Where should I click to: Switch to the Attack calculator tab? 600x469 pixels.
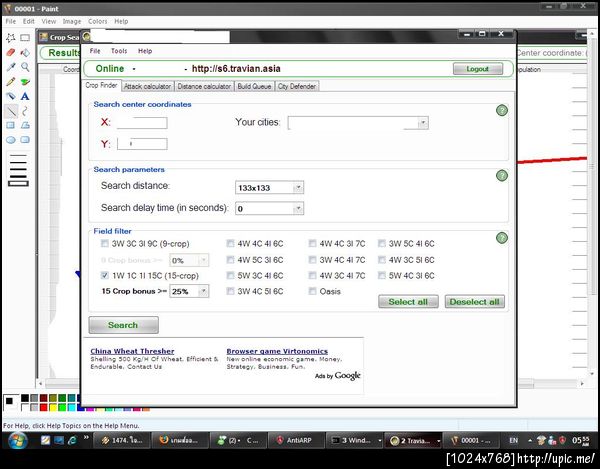coord(147,86)
